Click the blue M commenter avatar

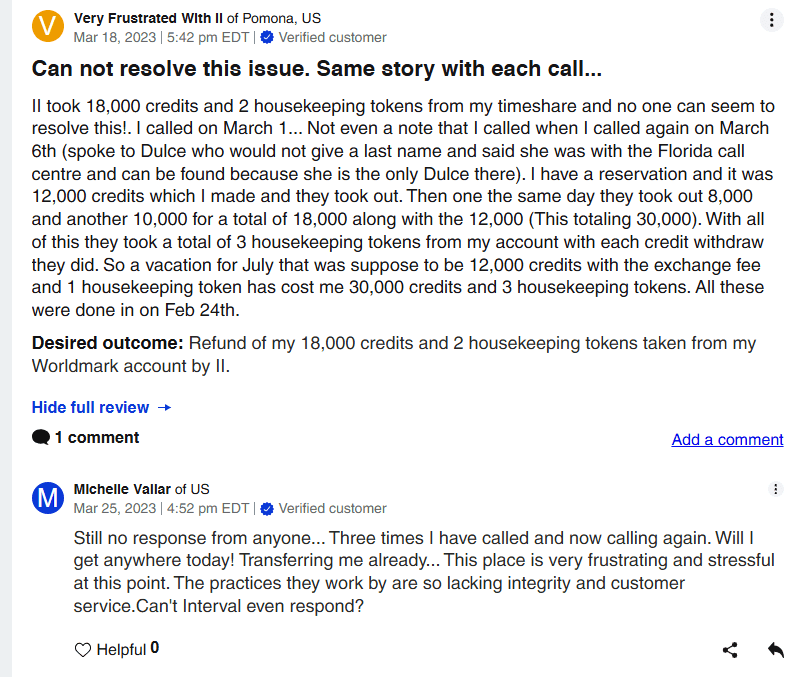coord(48,497)
